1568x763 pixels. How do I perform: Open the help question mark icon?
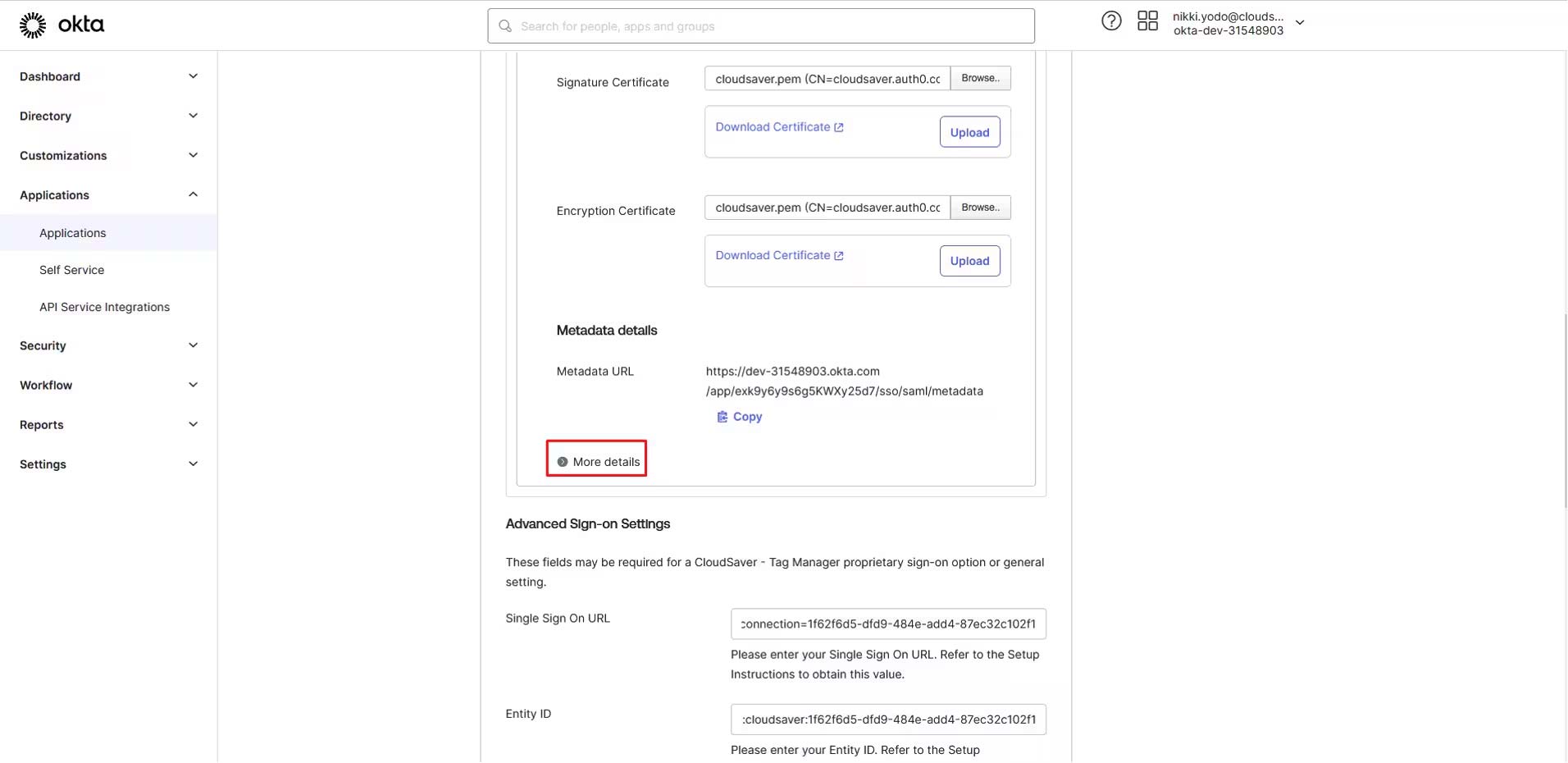pyautogui.click(x=1110, y=21)
